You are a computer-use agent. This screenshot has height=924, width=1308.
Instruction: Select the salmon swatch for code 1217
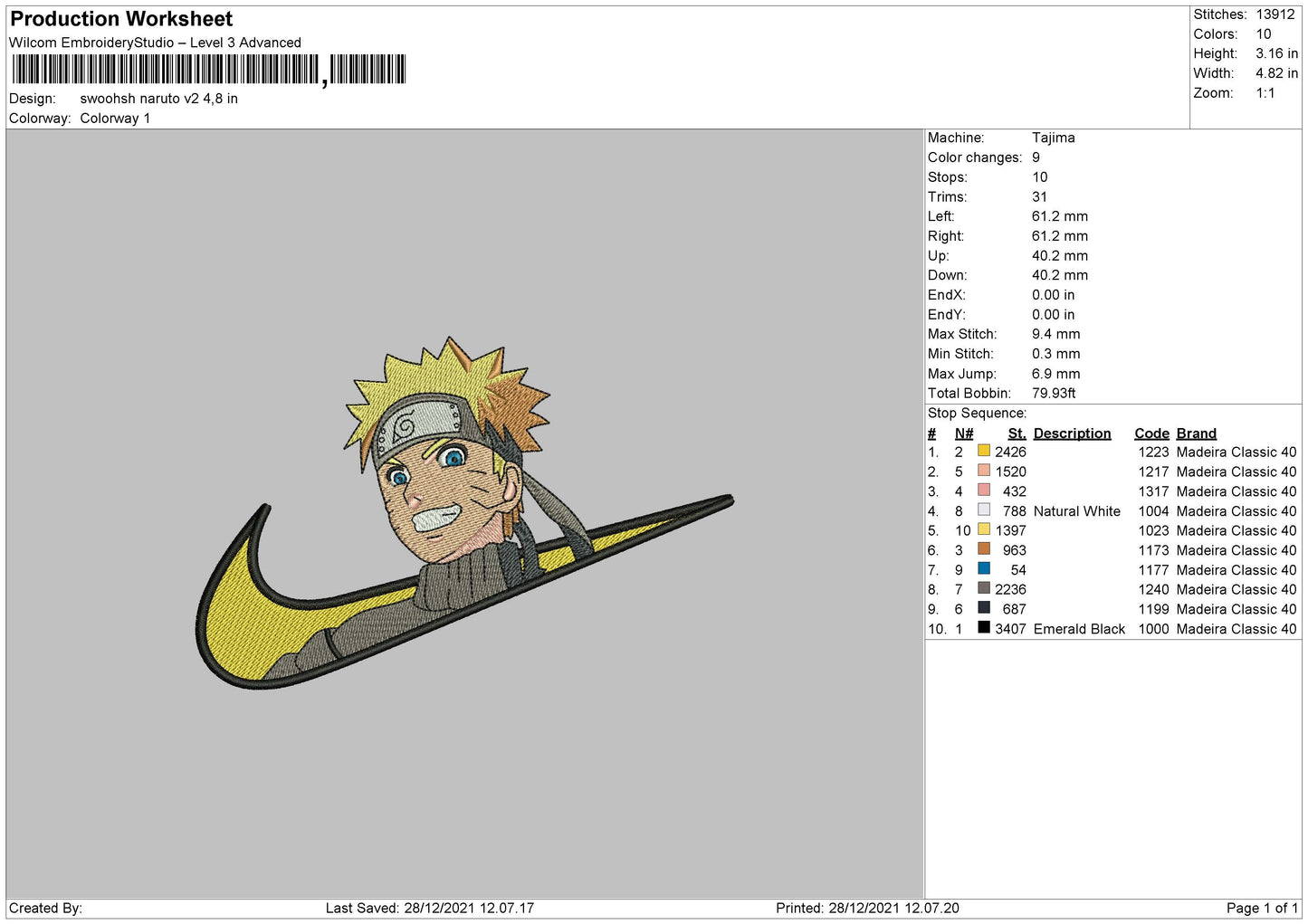point(984,471)
